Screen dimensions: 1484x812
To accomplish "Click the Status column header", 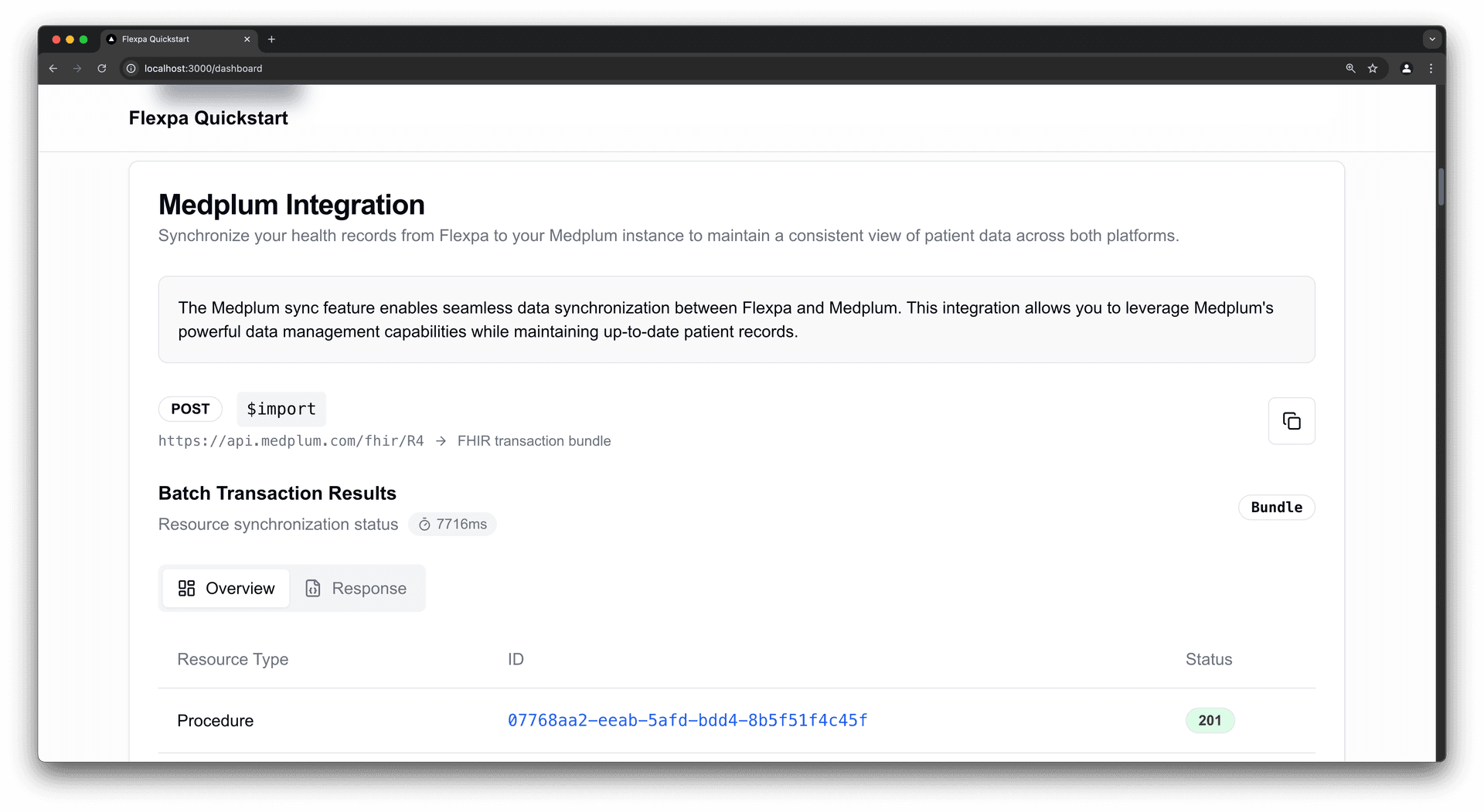I will click(x=1209, y=660).
